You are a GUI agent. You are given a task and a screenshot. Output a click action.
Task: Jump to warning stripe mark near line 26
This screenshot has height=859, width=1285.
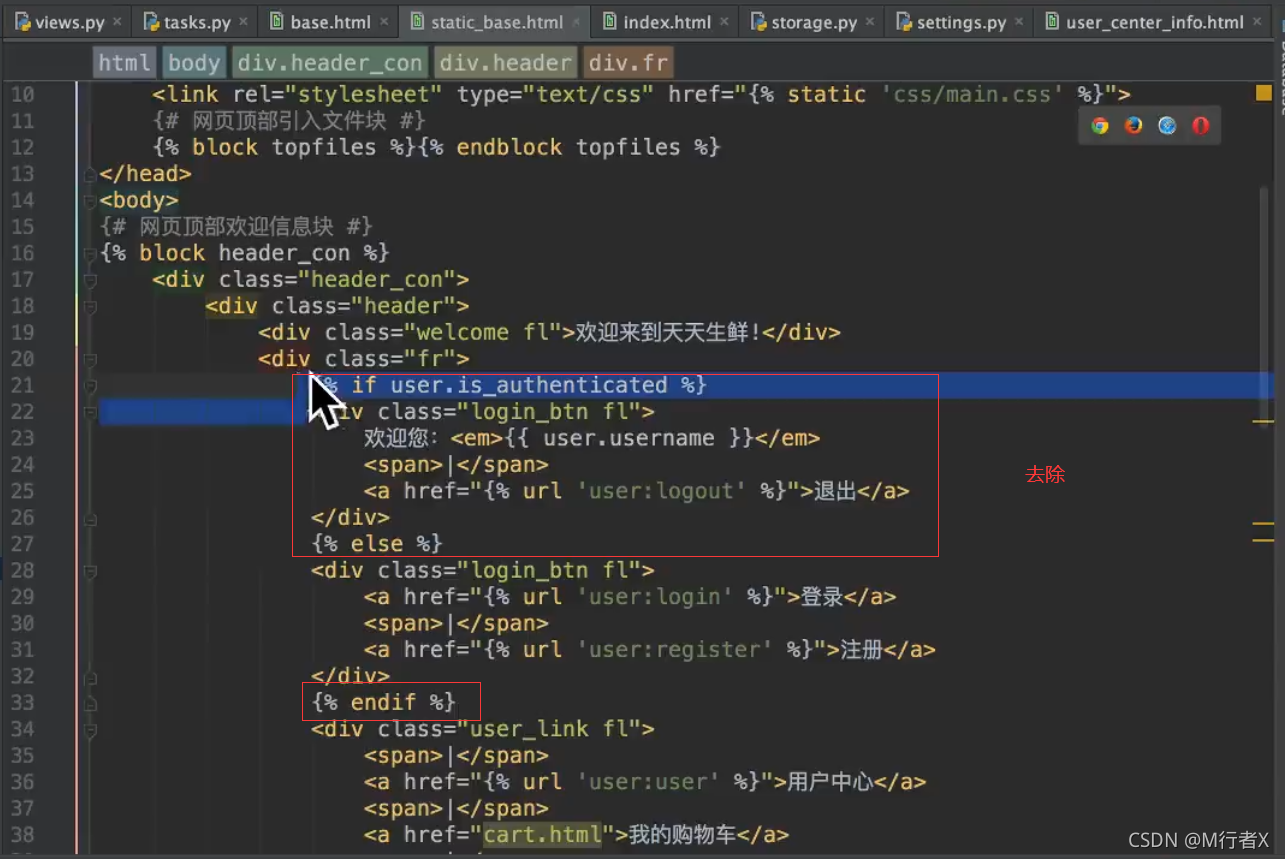click(x=1264, y=522)
